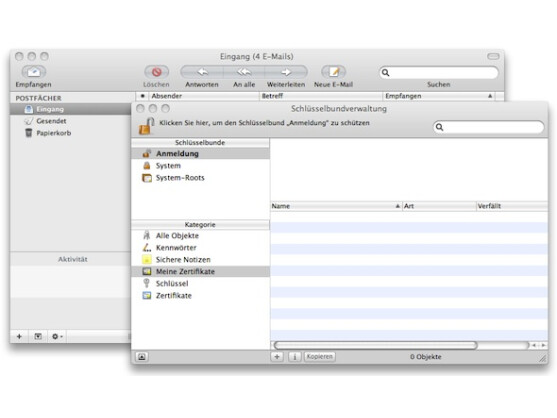Screen dimensions: 557x418
Task: Compose with the Neue E-Mail icon
Action: point(333,72)
